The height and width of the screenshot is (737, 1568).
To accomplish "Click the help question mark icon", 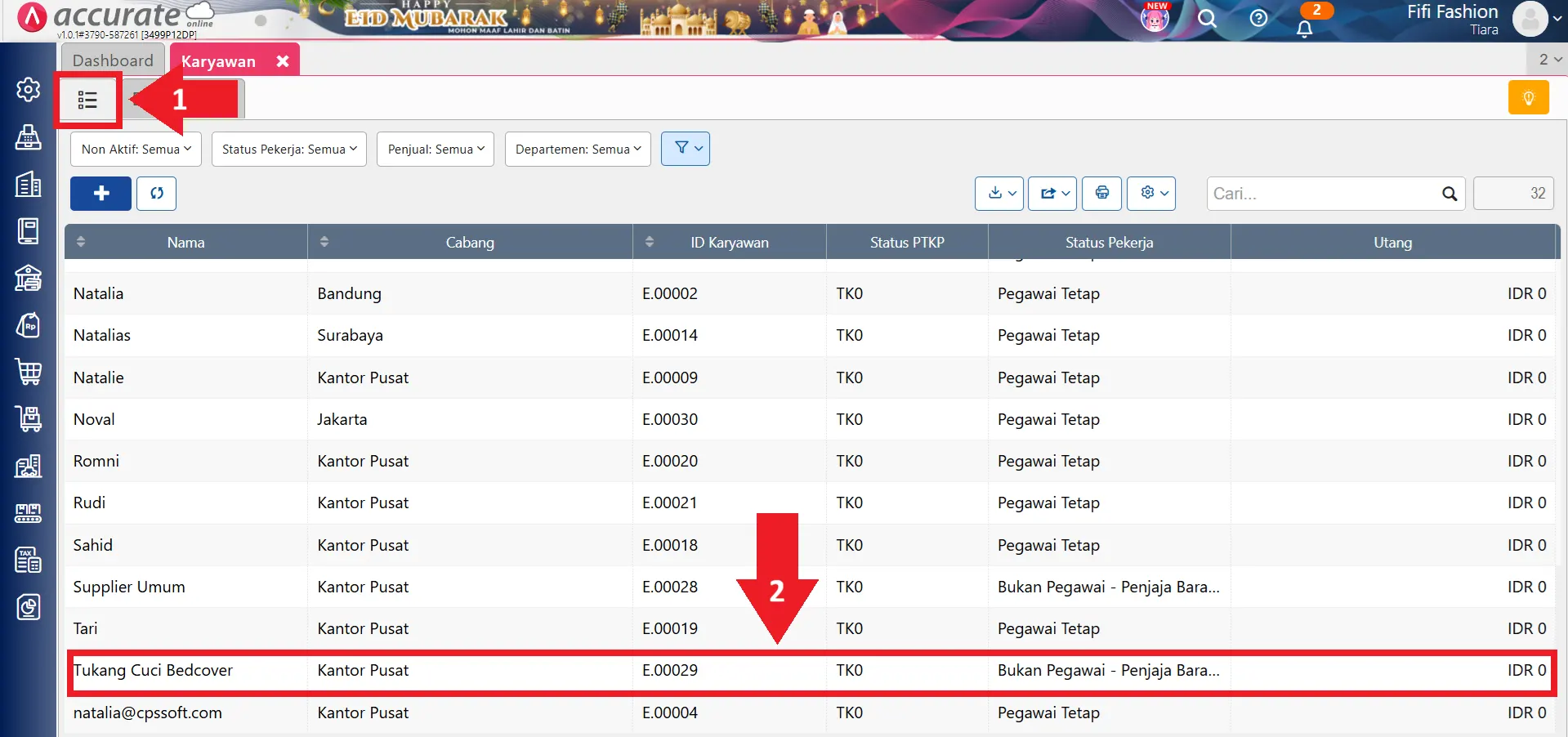I will coord(1258,18).
